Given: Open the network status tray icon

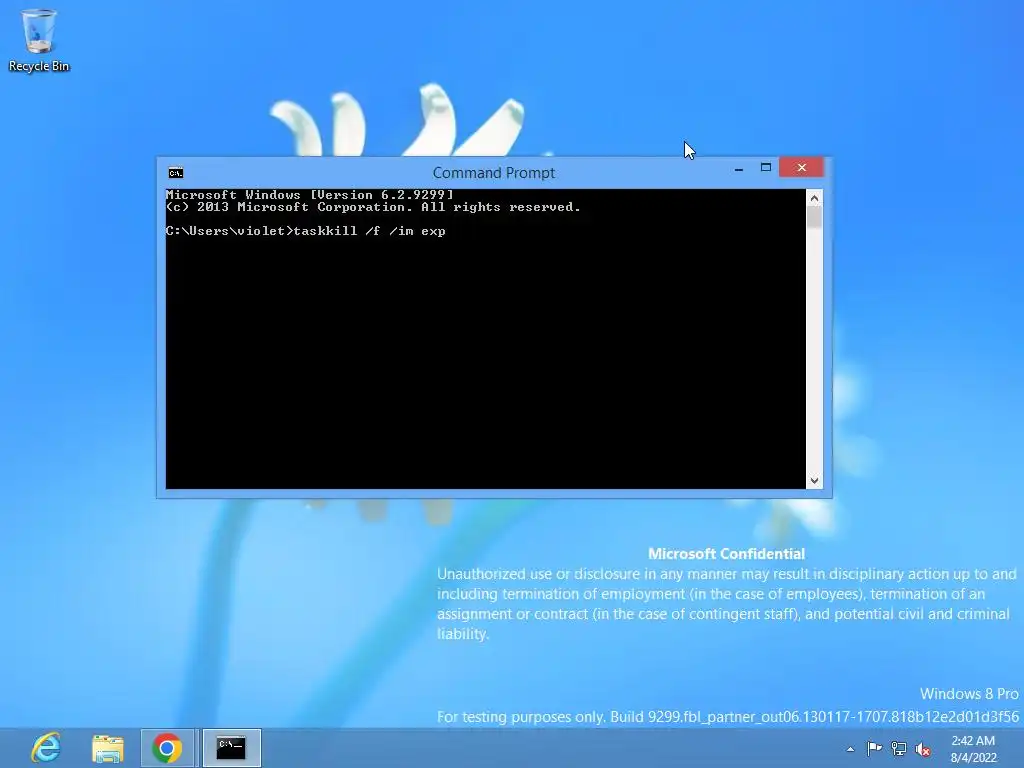Looking at the screenshot, I should coord(899,749).
